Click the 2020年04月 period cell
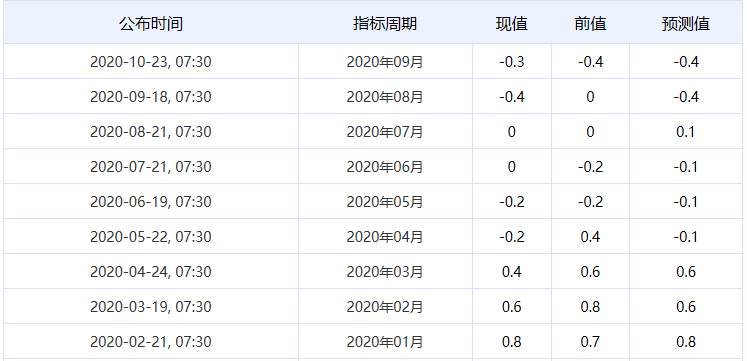Screen dimensions: 747x361 pyautogui.click(x=385, y=237)
